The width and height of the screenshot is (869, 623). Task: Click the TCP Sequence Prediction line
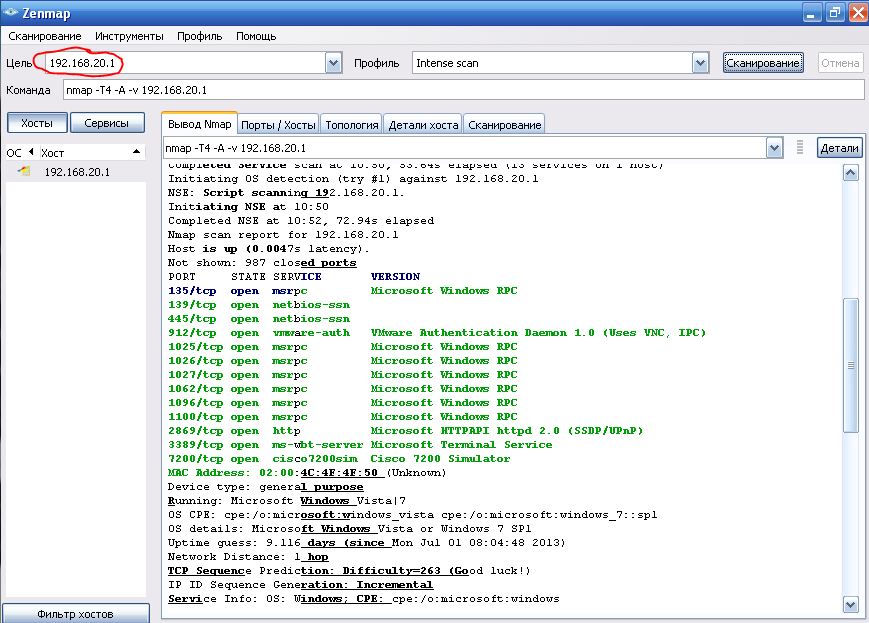[349, 570]
